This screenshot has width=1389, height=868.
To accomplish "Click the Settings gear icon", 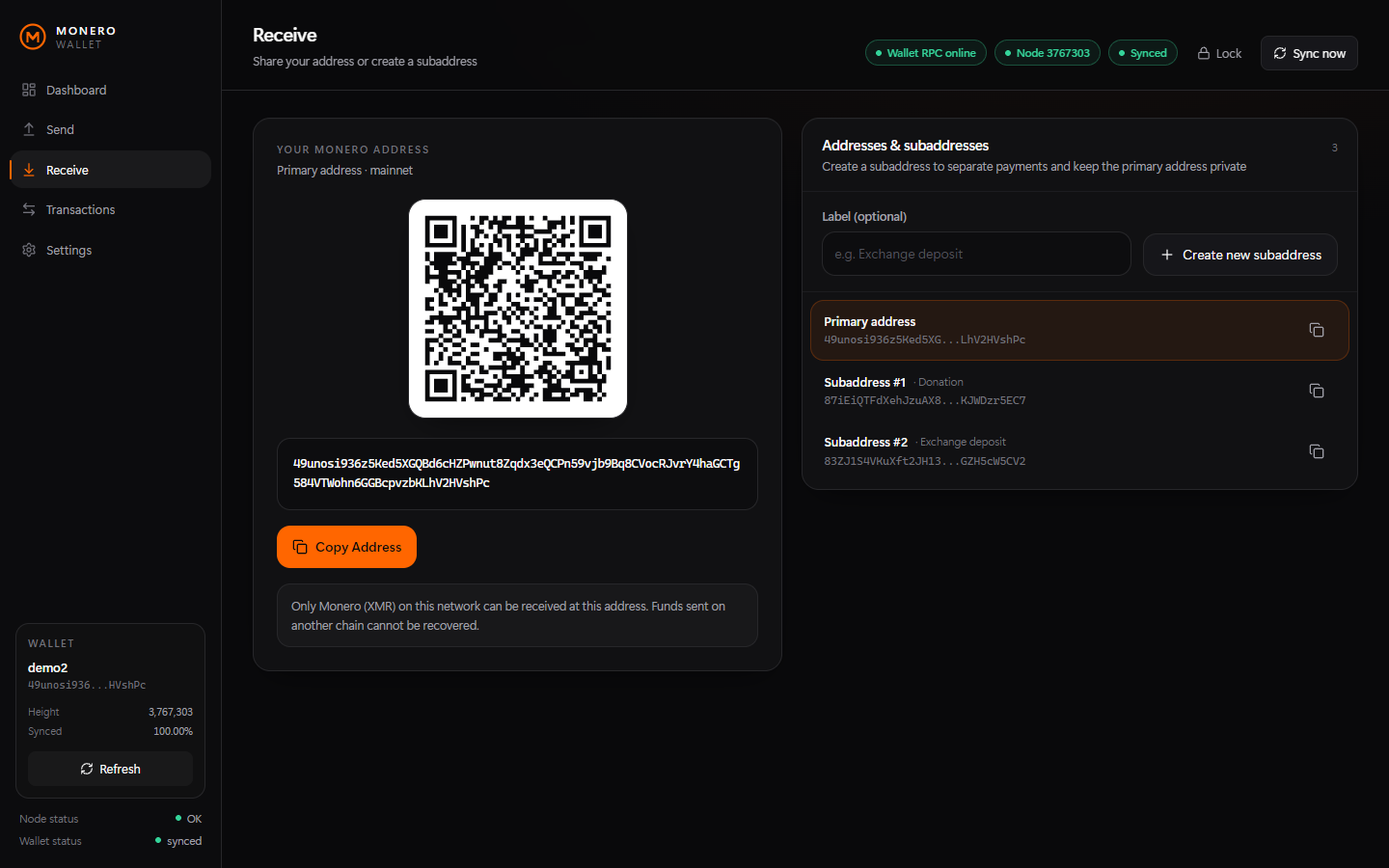I will pyautogui.click(x=29, y=250).
